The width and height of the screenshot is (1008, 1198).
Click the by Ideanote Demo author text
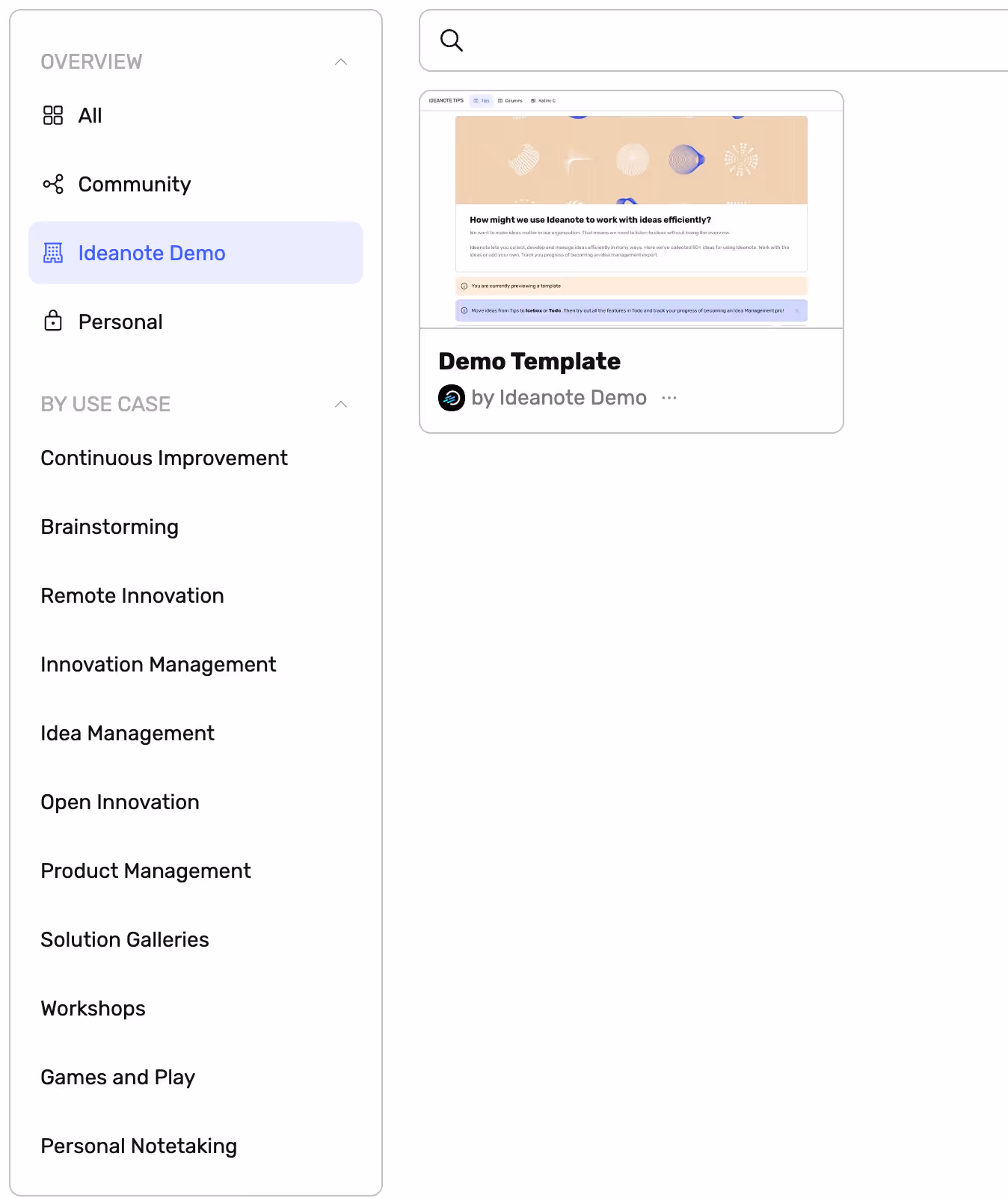point(559,398)
